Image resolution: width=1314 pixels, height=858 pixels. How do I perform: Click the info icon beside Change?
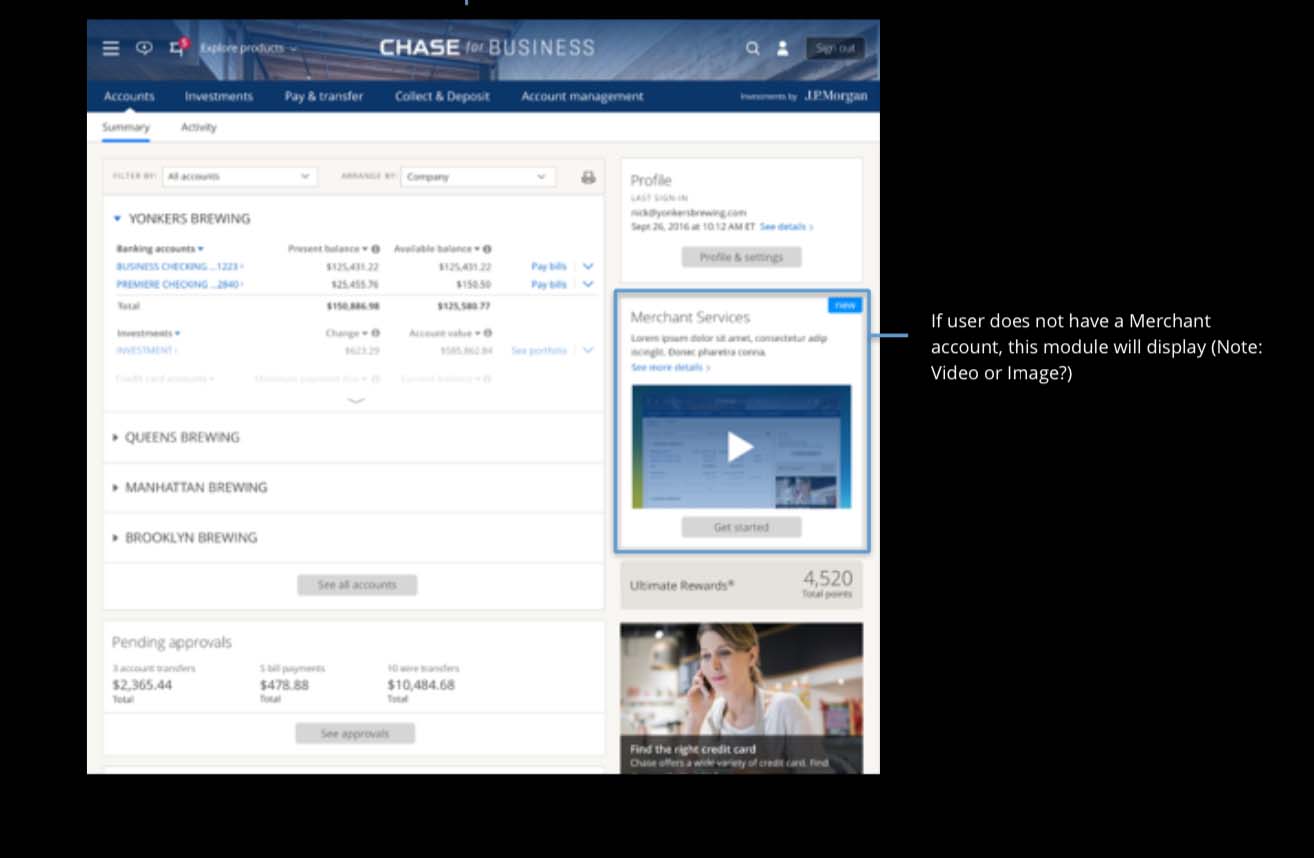[376, 333]
